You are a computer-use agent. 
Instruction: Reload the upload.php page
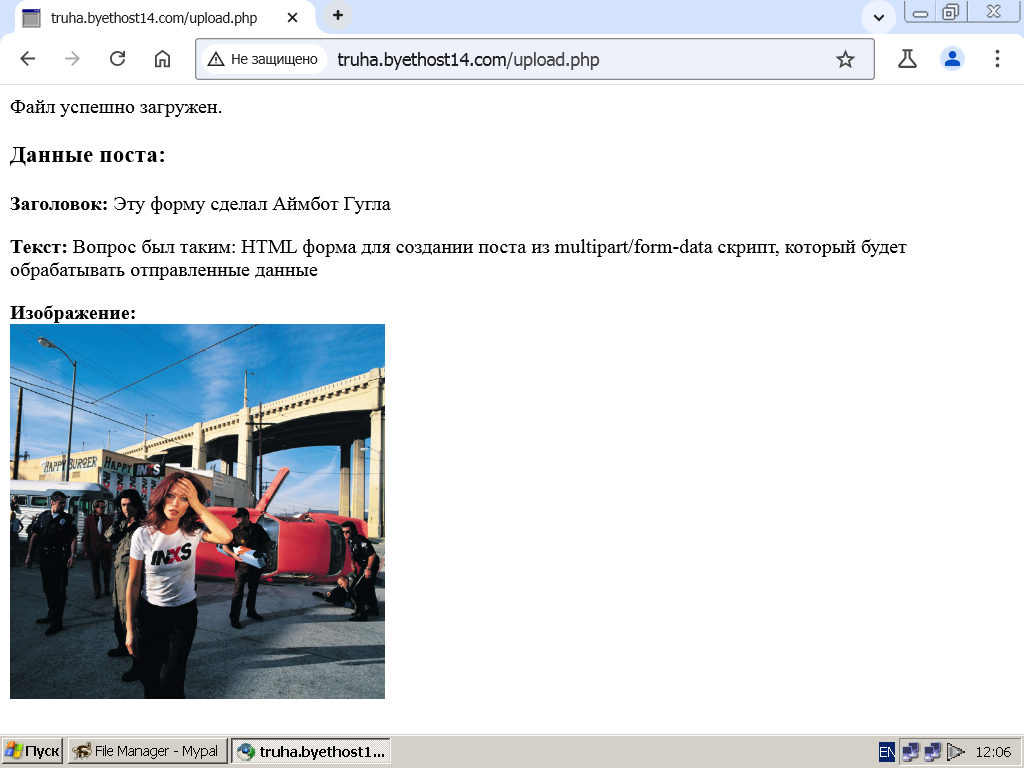click(117, 59)
